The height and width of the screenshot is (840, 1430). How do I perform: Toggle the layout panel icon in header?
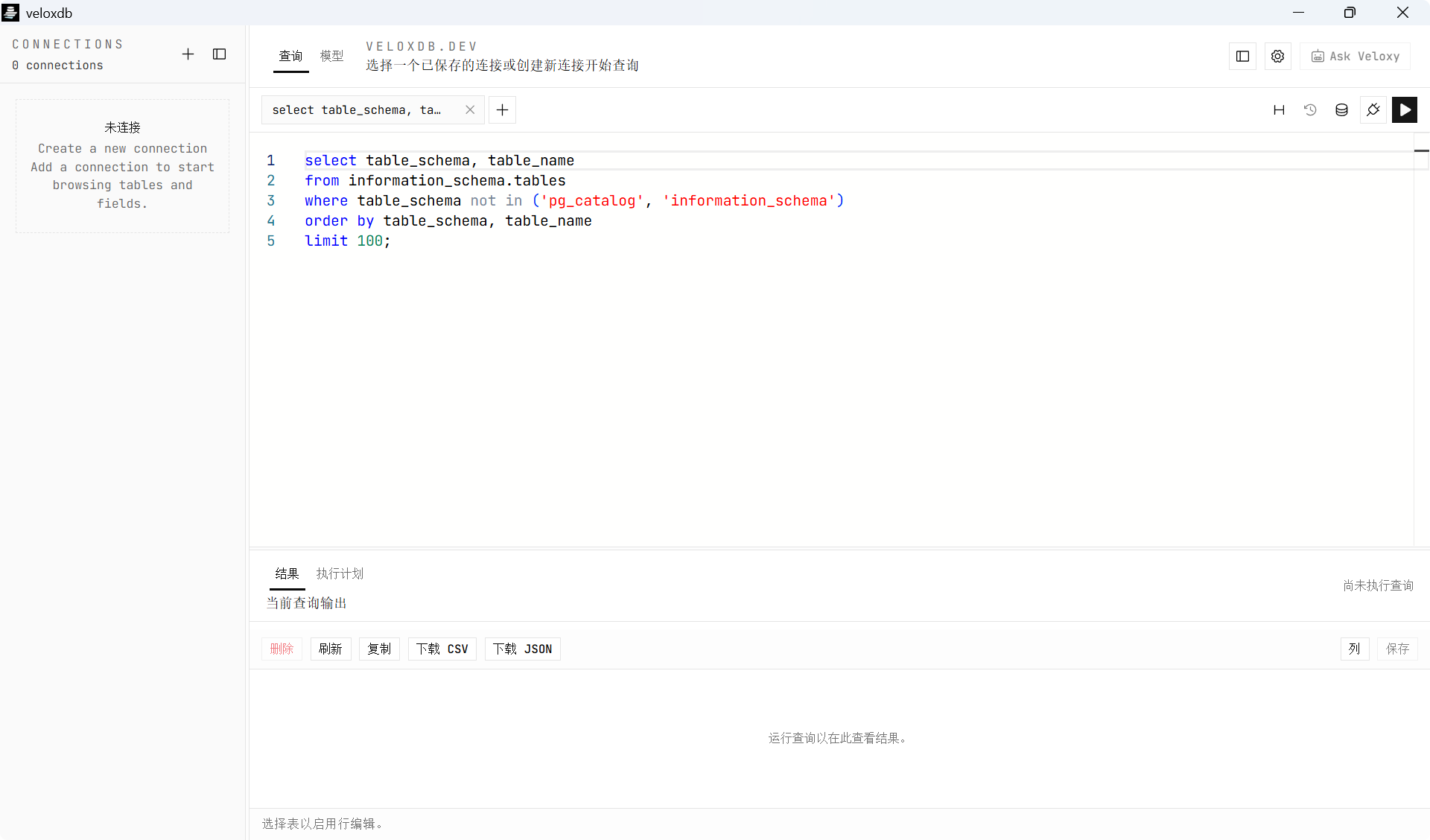click(1242, 57)
